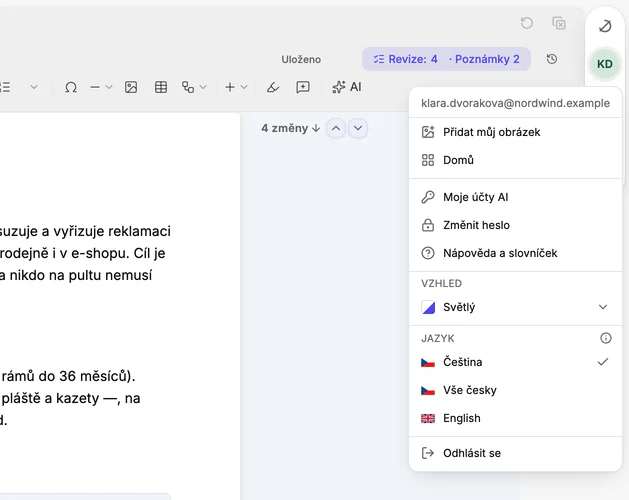
Task: Open the version history clock icon
Action: pyautogui.click(x=552, y=59)
